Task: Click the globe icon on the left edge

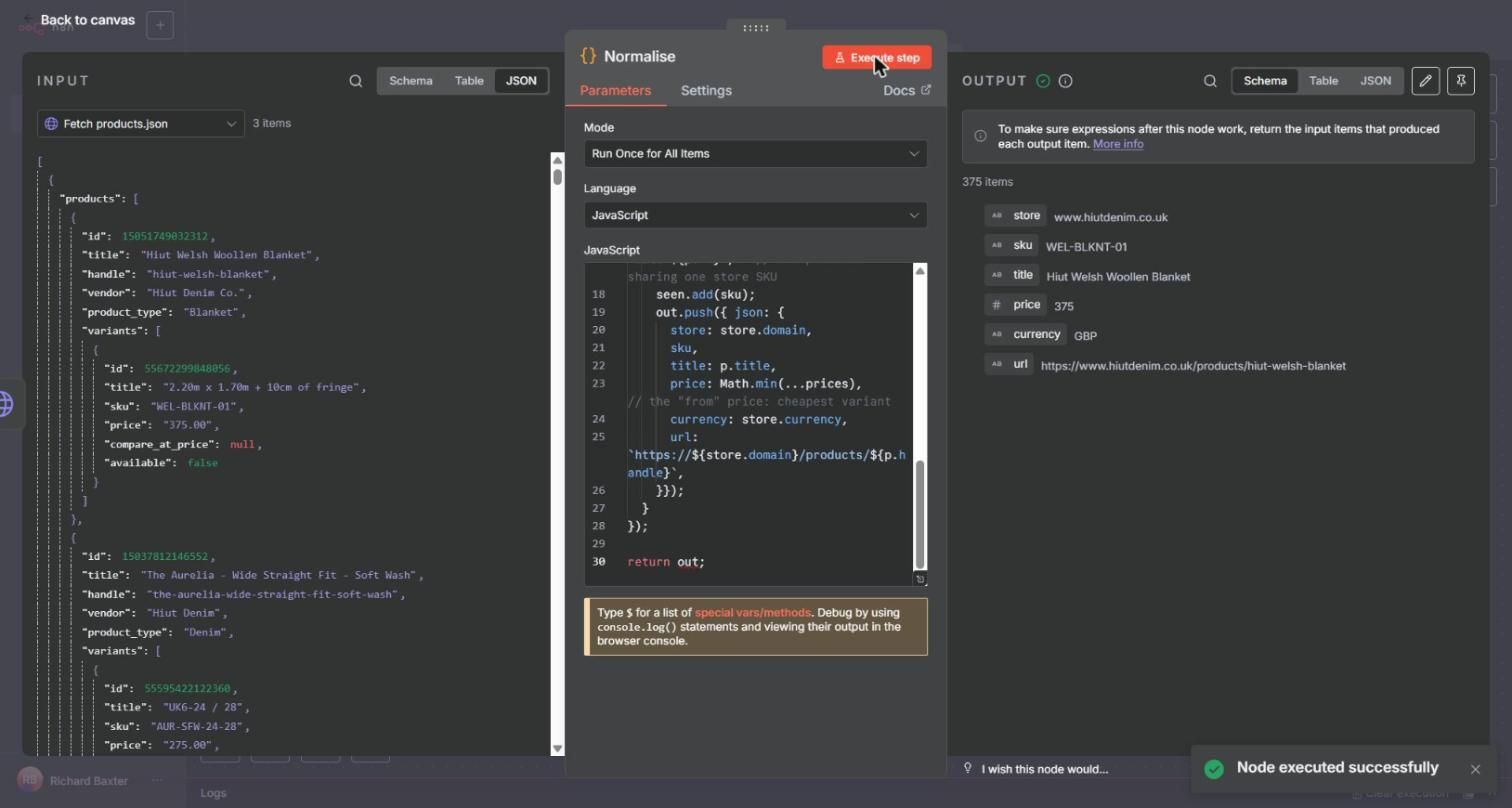Action: point(5,405)
